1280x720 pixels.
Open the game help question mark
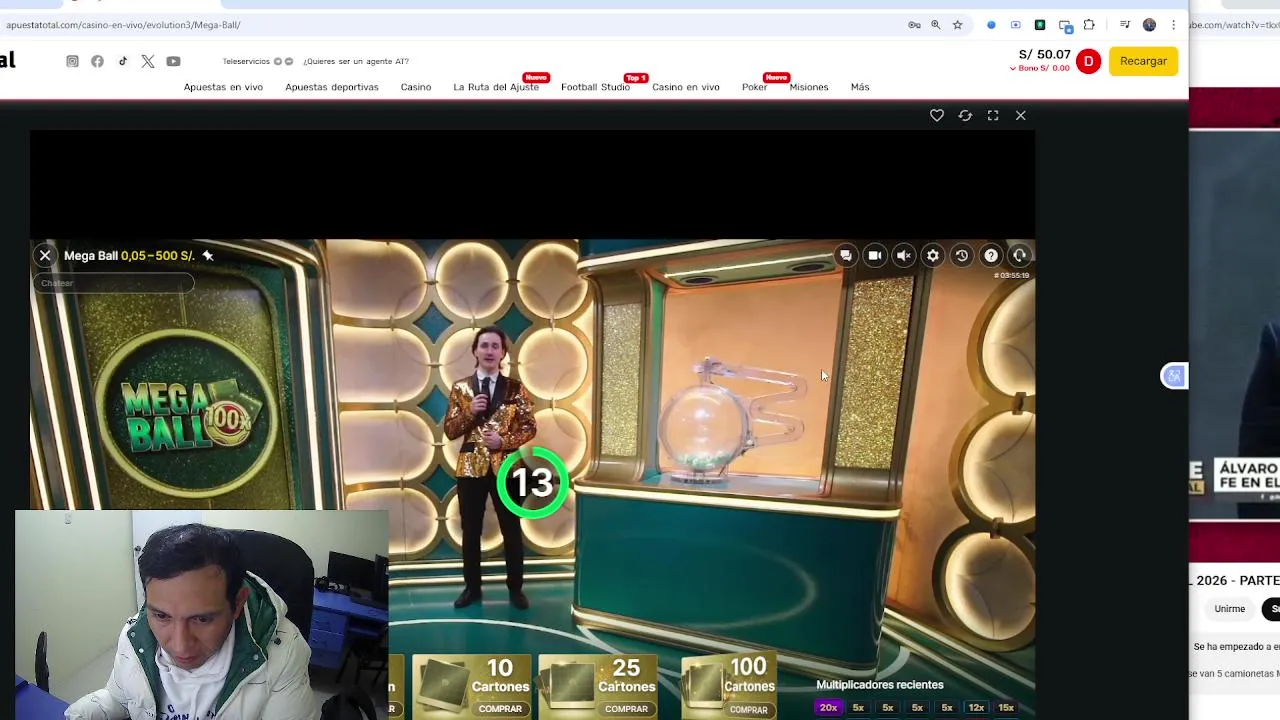tap(991, 255)
